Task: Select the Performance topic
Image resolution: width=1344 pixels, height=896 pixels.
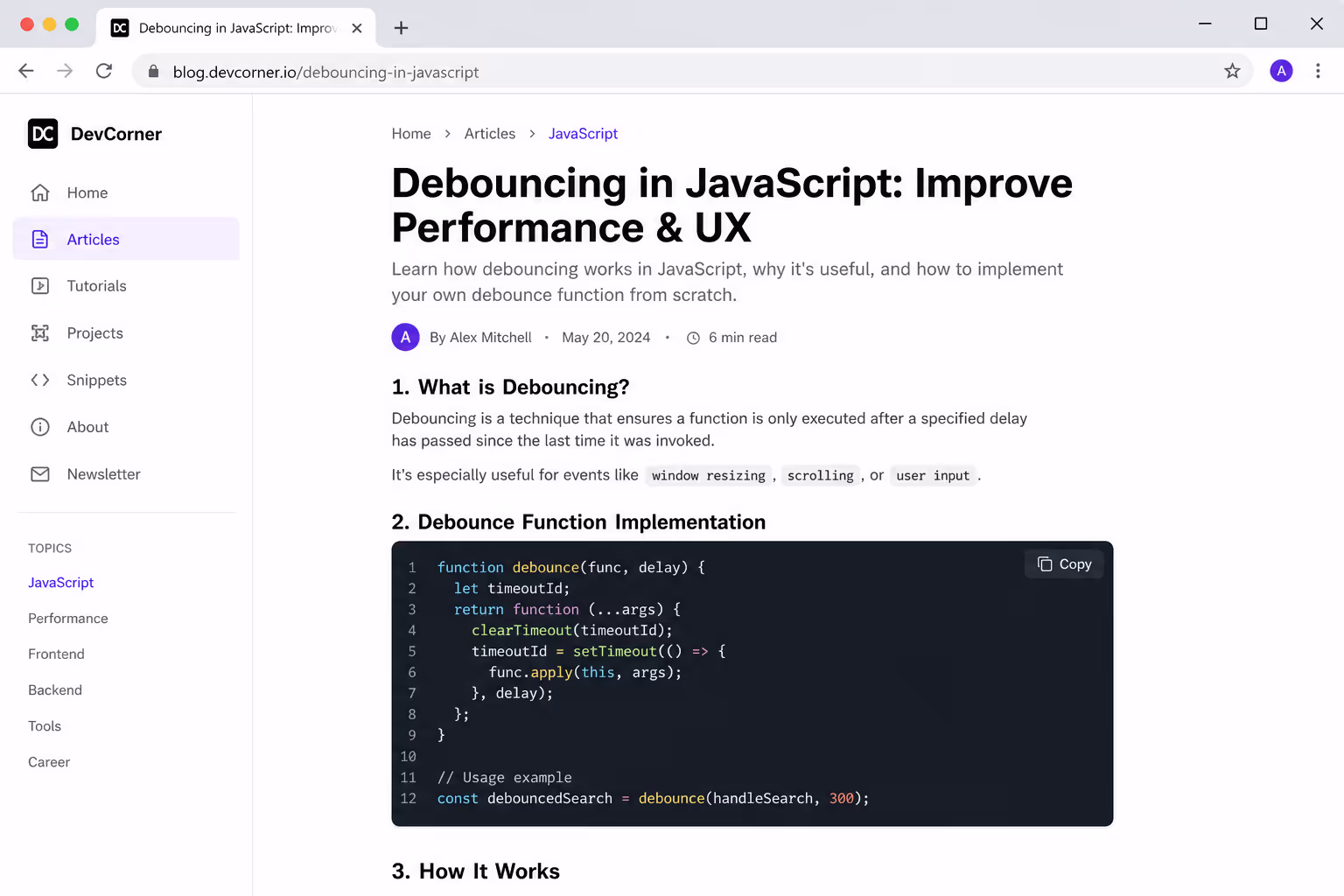Action: point(68,619)
